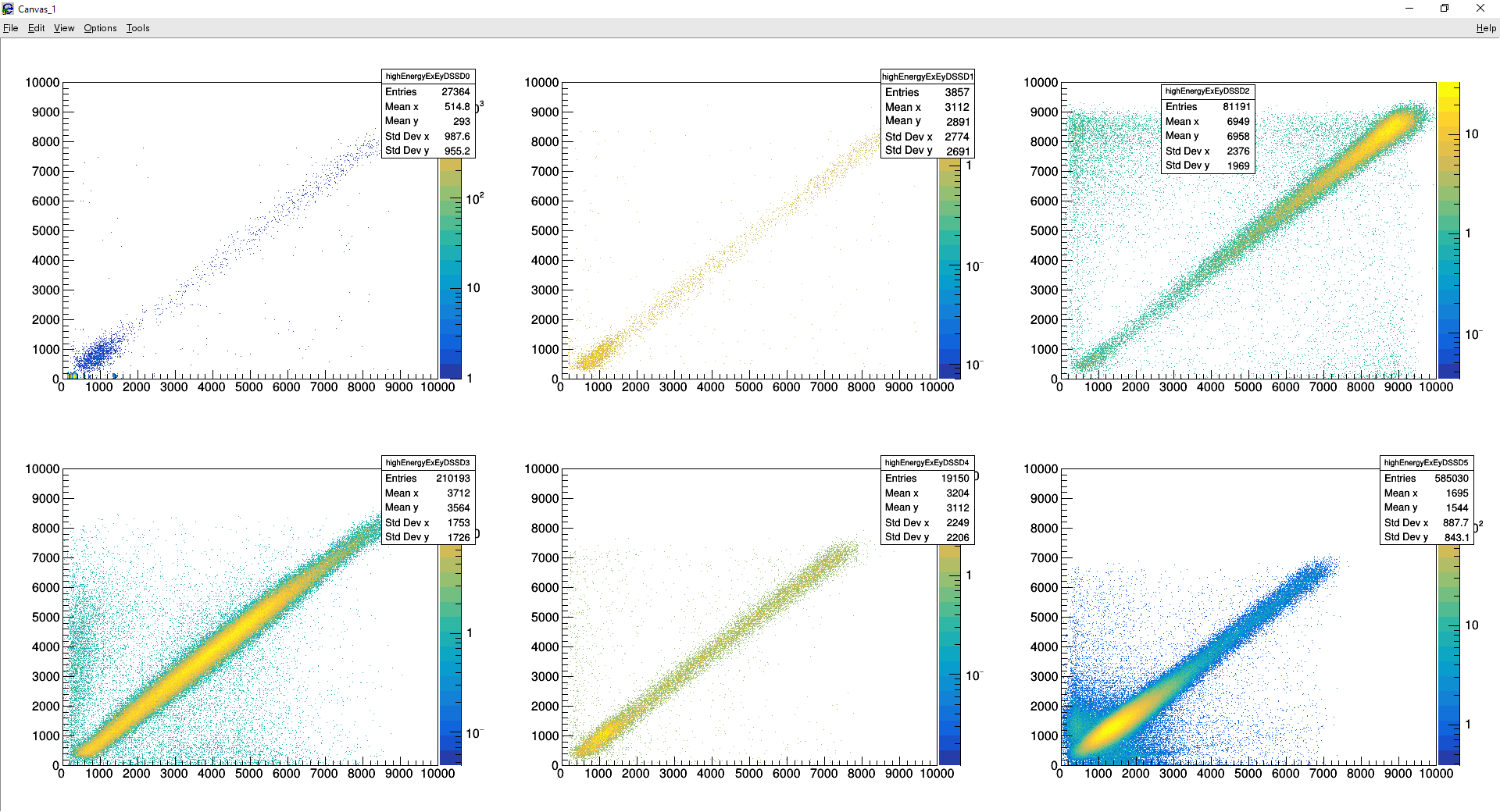Select the highEnergyExEyDSSD5 stats box title
Viewport: 1500px width, 812px height.
(x=1426, y=463)
